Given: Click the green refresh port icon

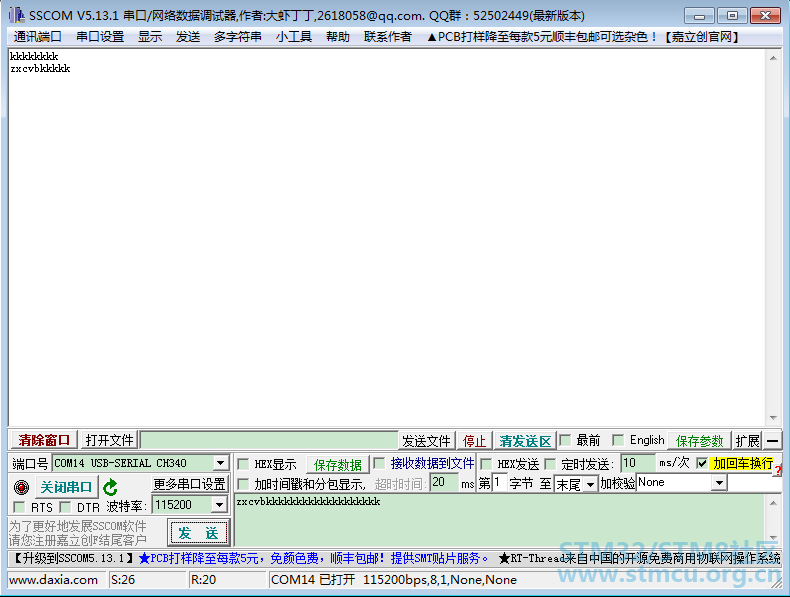Looking at the screenshot, I should coord(110,487).
